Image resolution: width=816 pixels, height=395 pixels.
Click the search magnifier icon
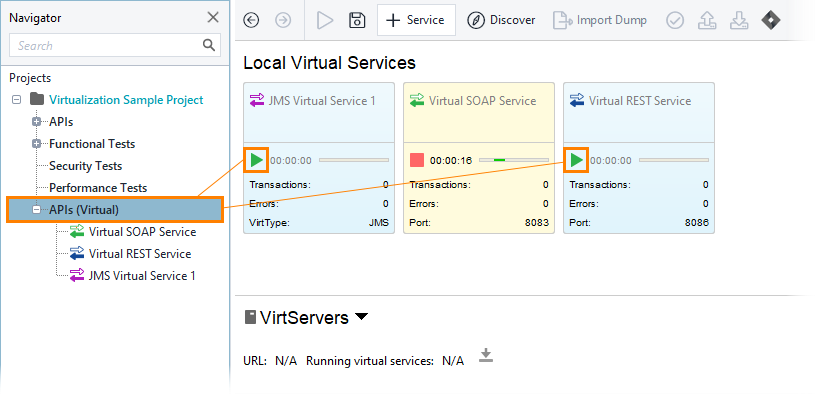click(209, 45)
